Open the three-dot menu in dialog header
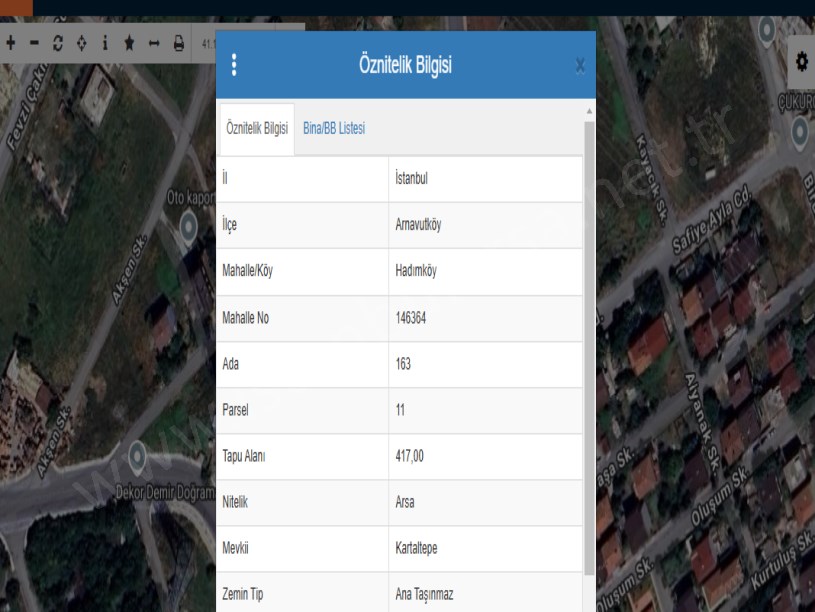815x612 pixels. [235, 65]
